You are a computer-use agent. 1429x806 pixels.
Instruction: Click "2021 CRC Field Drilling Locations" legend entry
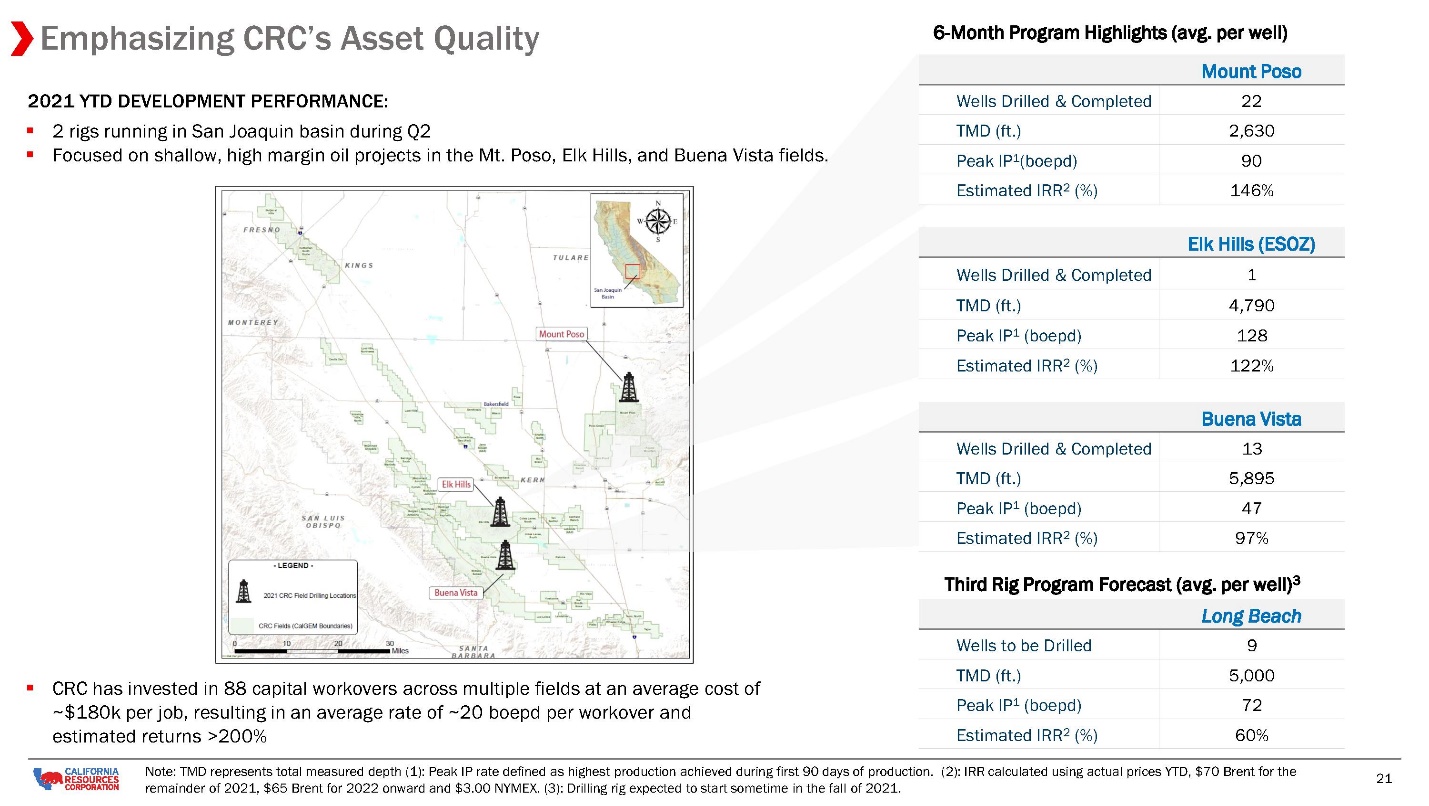pos(310,595)
